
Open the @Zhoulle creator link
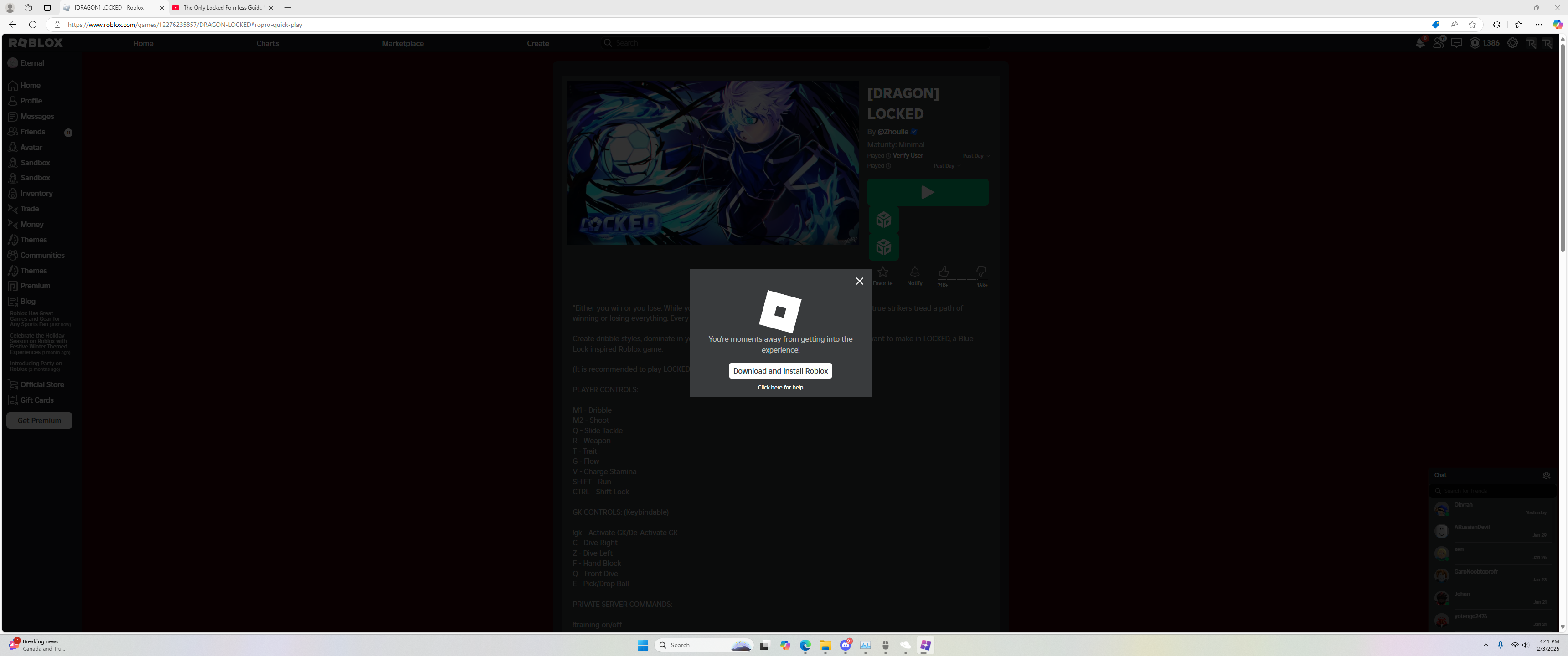pyautogui.click(x=893, y=132)
